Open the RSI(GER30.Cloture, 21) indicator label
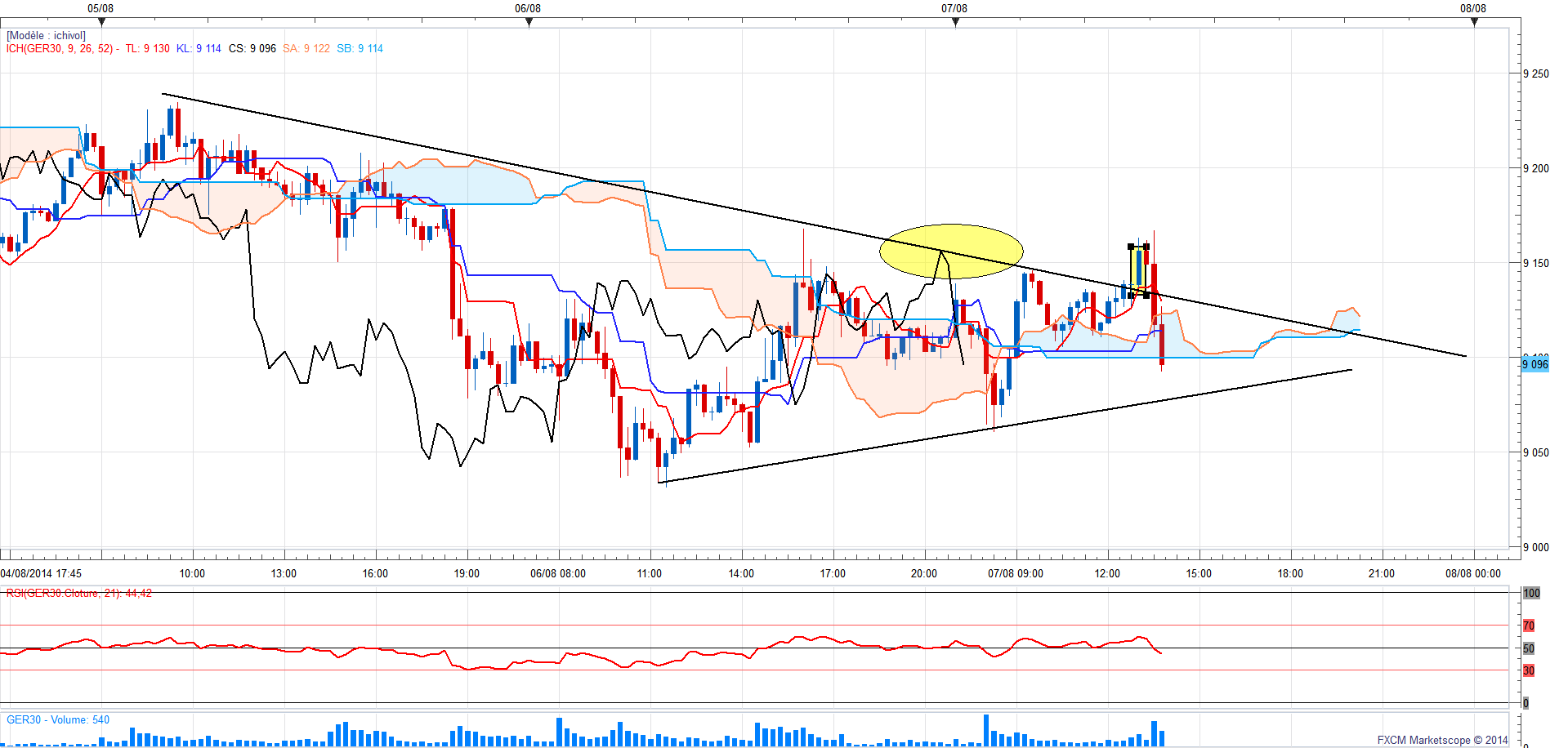 point(79,594)
